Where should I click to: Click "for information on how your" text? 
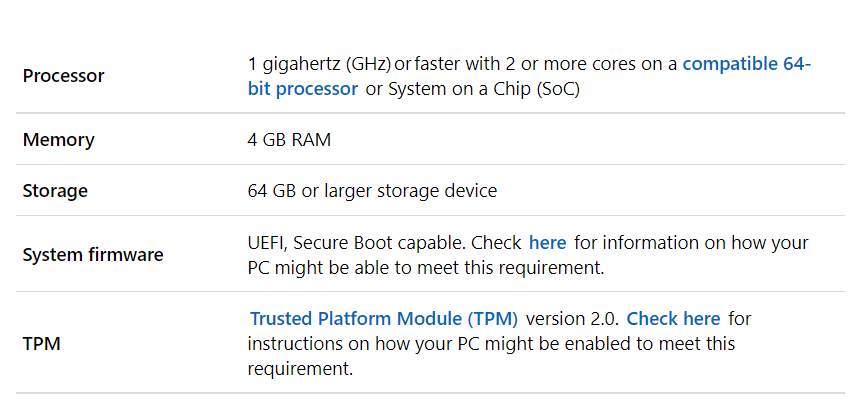691,243
